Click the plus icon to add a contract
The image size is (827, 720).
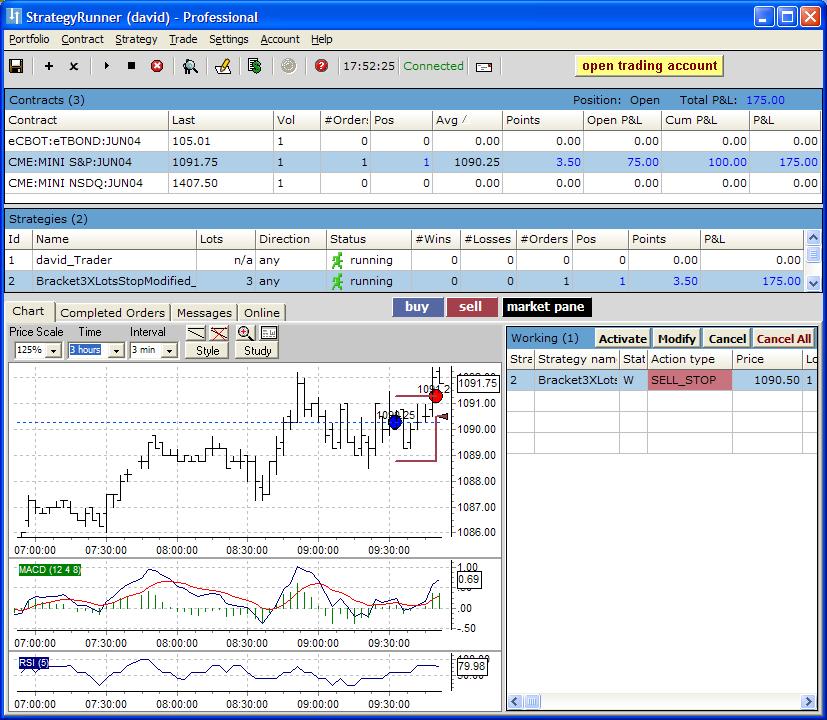48,66
